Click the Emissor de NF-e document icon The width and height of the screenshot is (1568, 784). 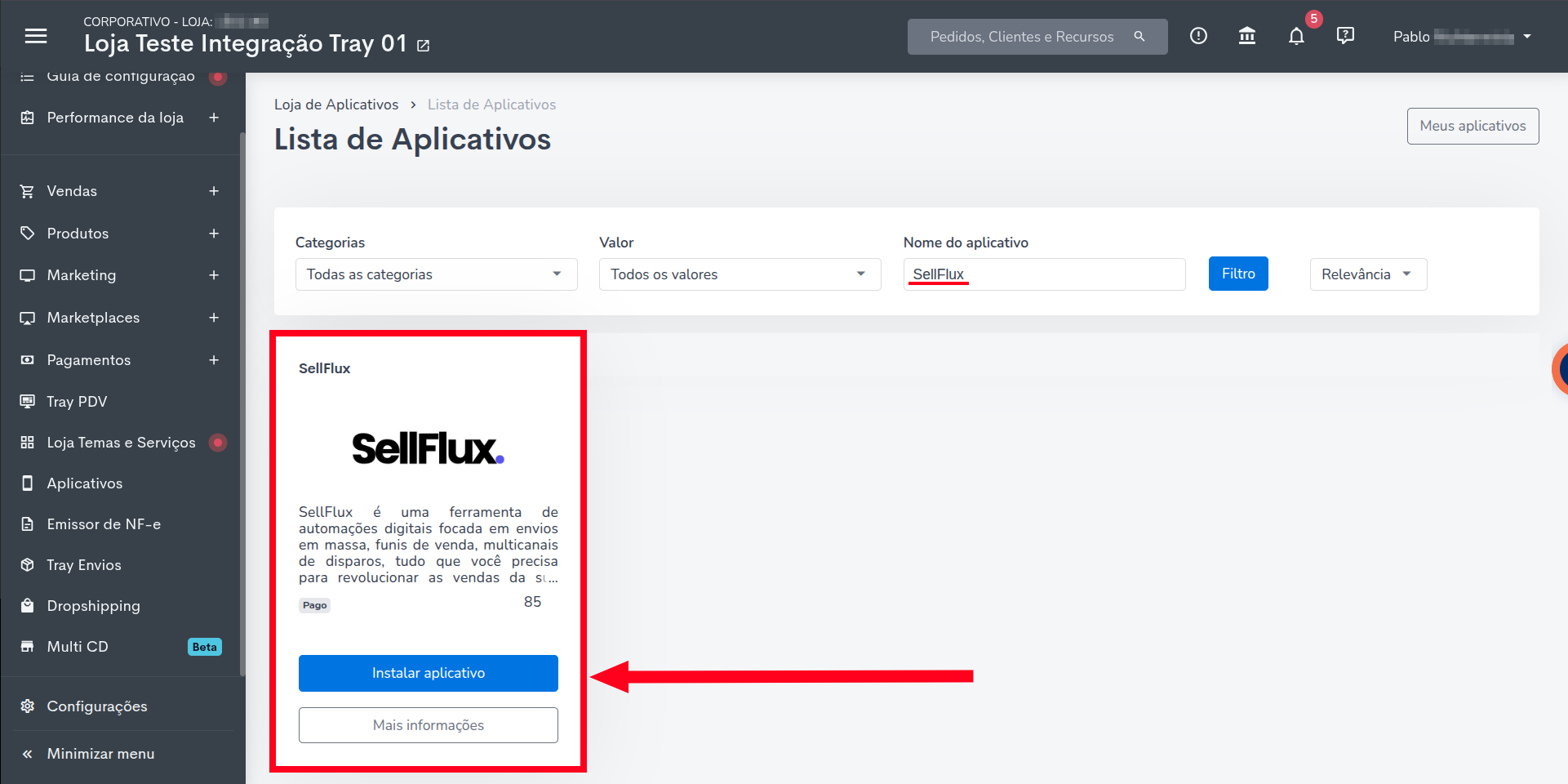click(28, 524)
